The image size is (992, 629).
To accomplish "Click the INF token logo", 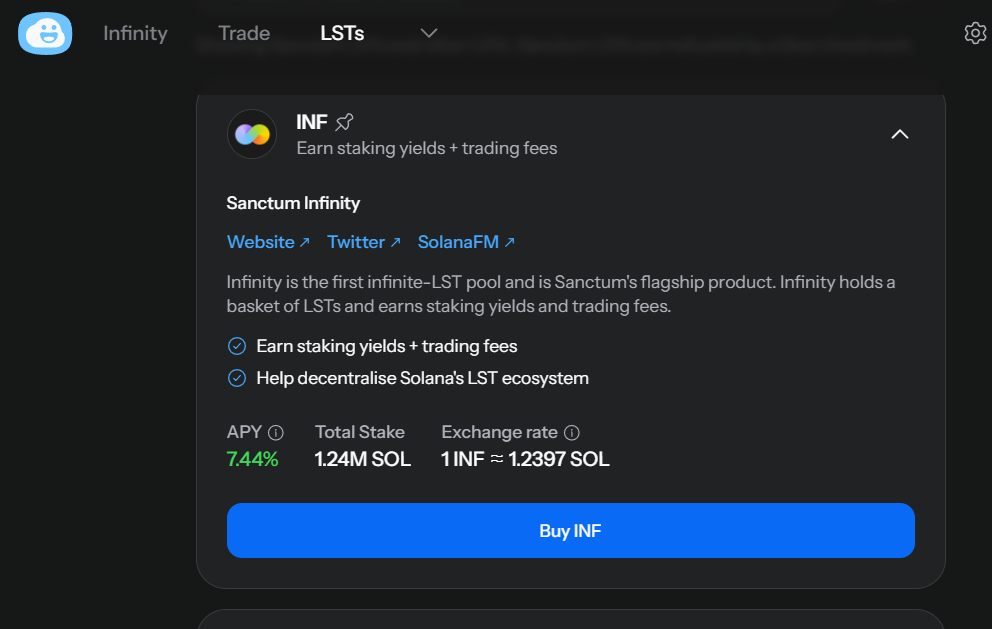I will coord(252,134).
